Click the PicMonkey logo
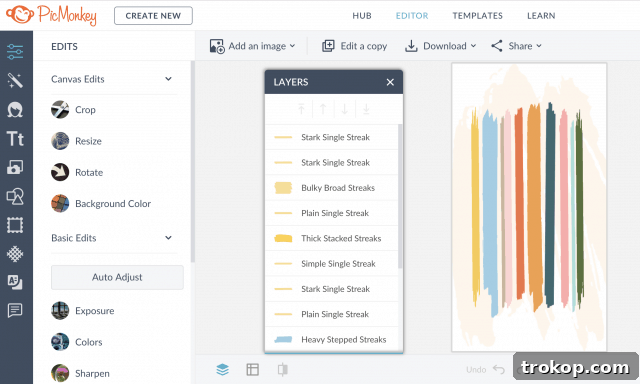Viewport: 640px width, 384px height. click(x=51, y=15)
